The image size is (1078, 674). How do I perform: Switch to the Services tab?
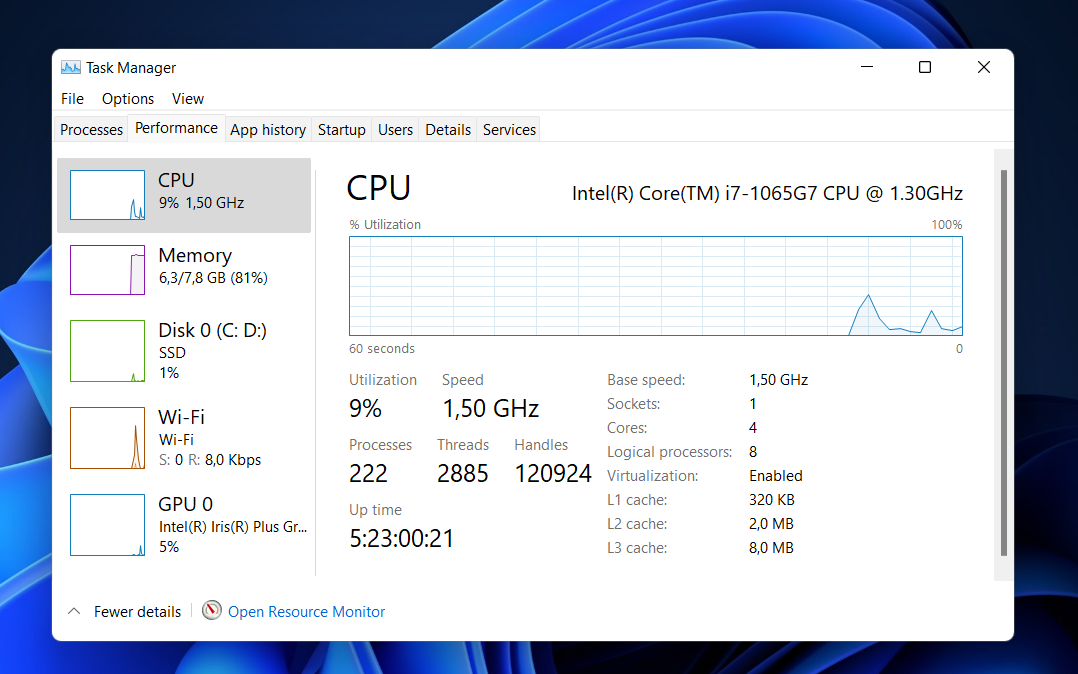(x=508, y=129)
